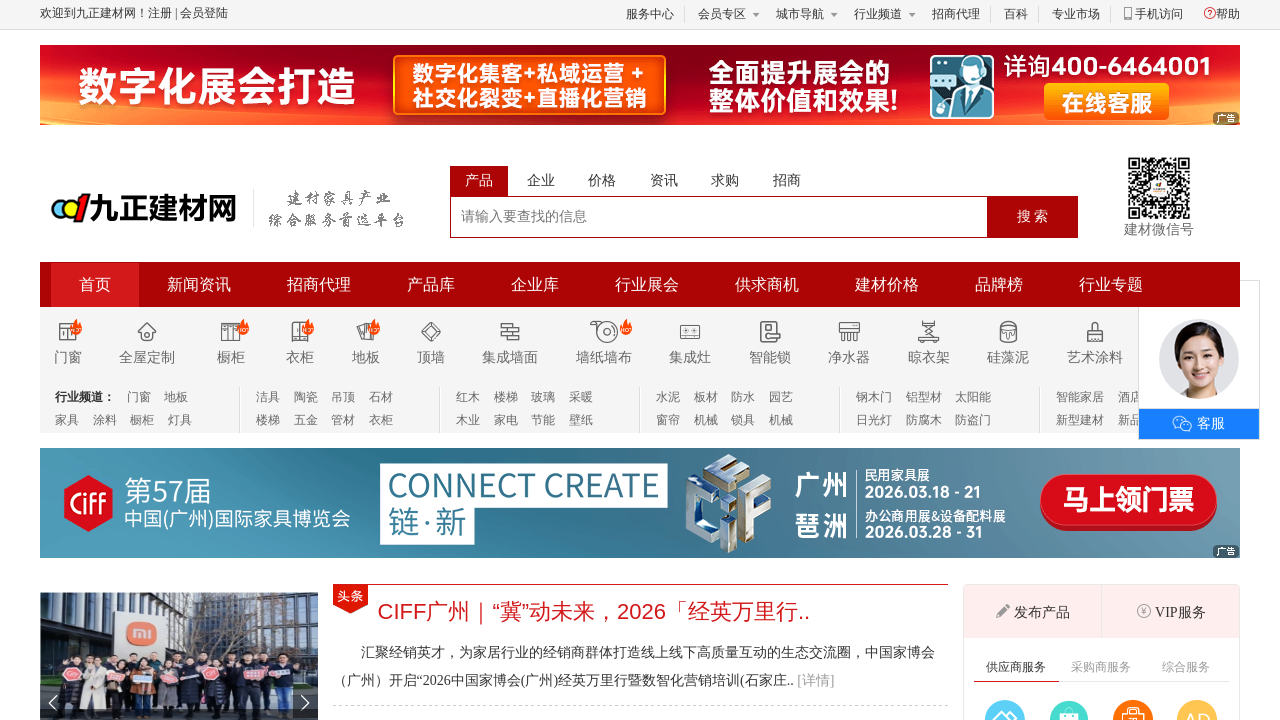Open 招商代理 in main navigation bar
This screenshot has height=720, width=1280.
coord(319,285)
